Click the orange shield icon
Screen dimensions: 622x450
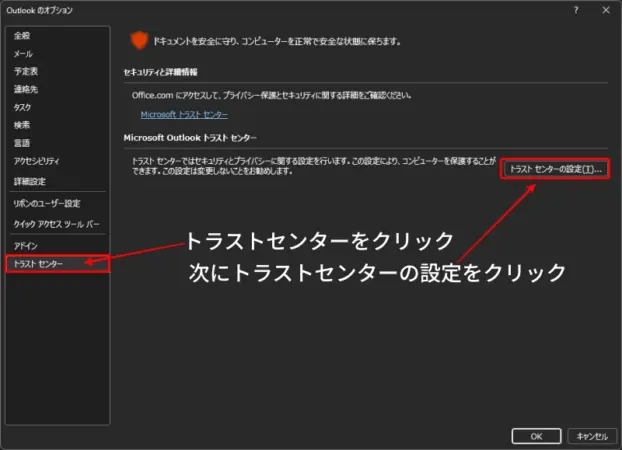coord(139,40)
